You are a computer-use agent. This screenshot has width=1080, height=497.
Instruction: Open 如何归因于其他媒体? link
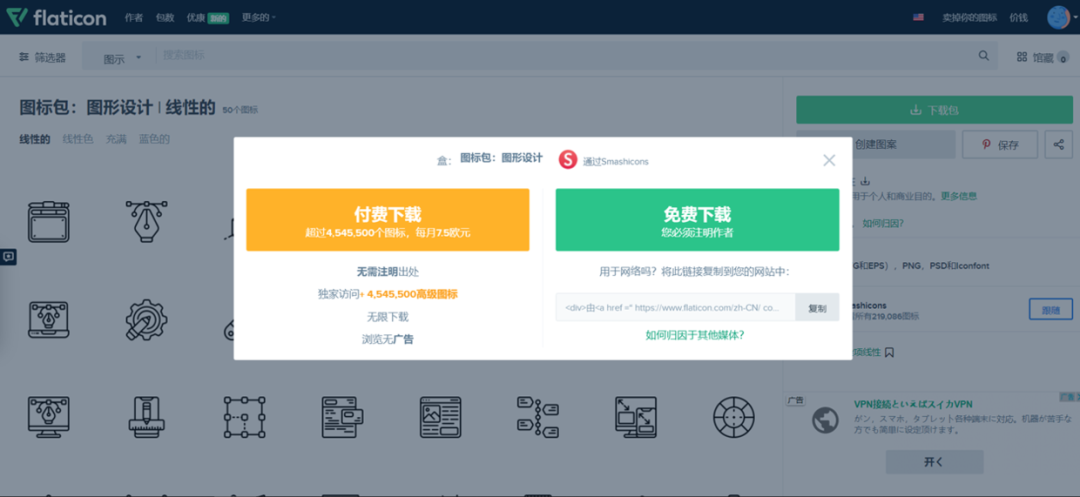(x=695, y=335)
